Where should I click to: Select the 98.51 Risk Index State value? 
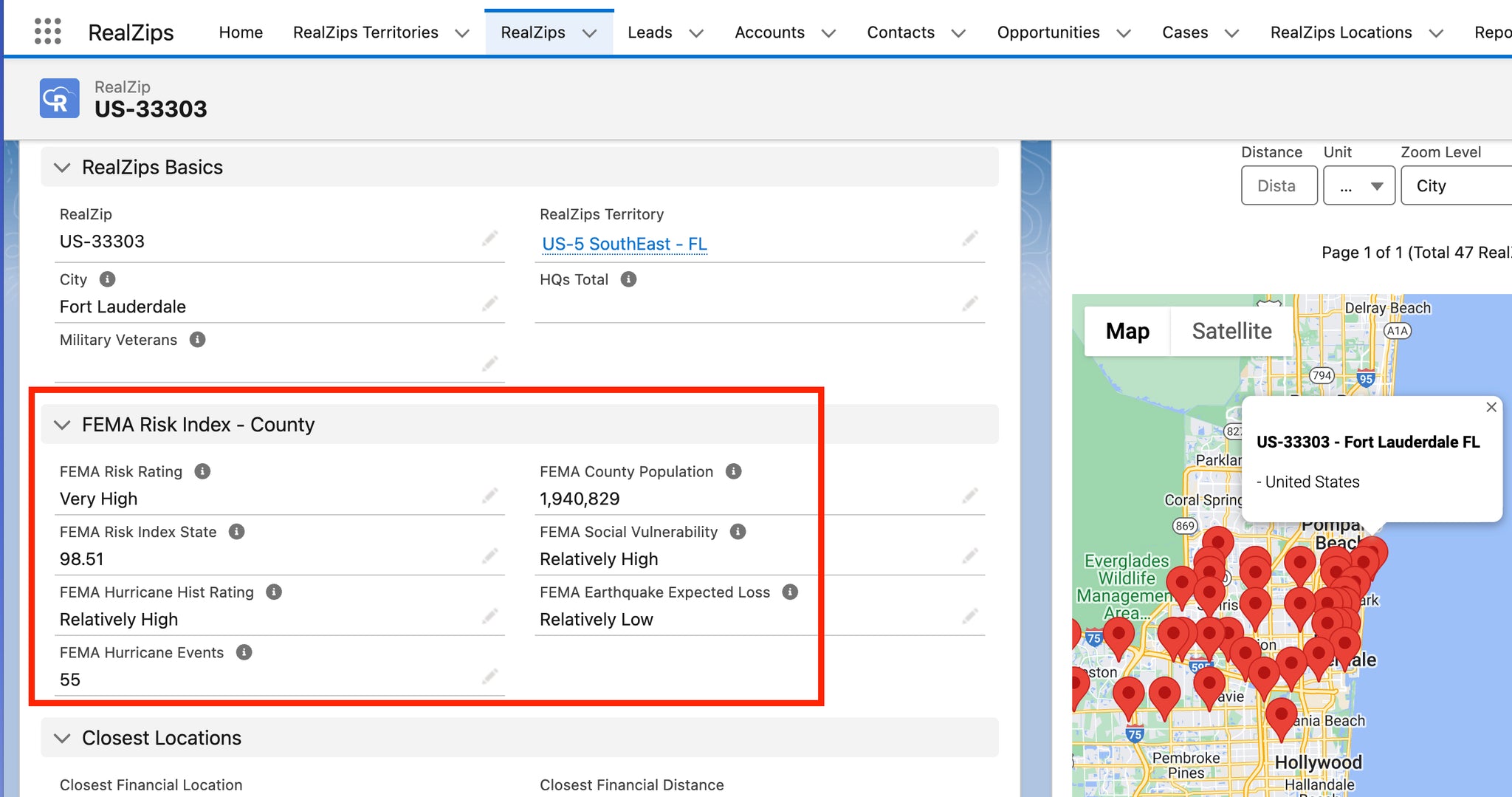[81, 559]
